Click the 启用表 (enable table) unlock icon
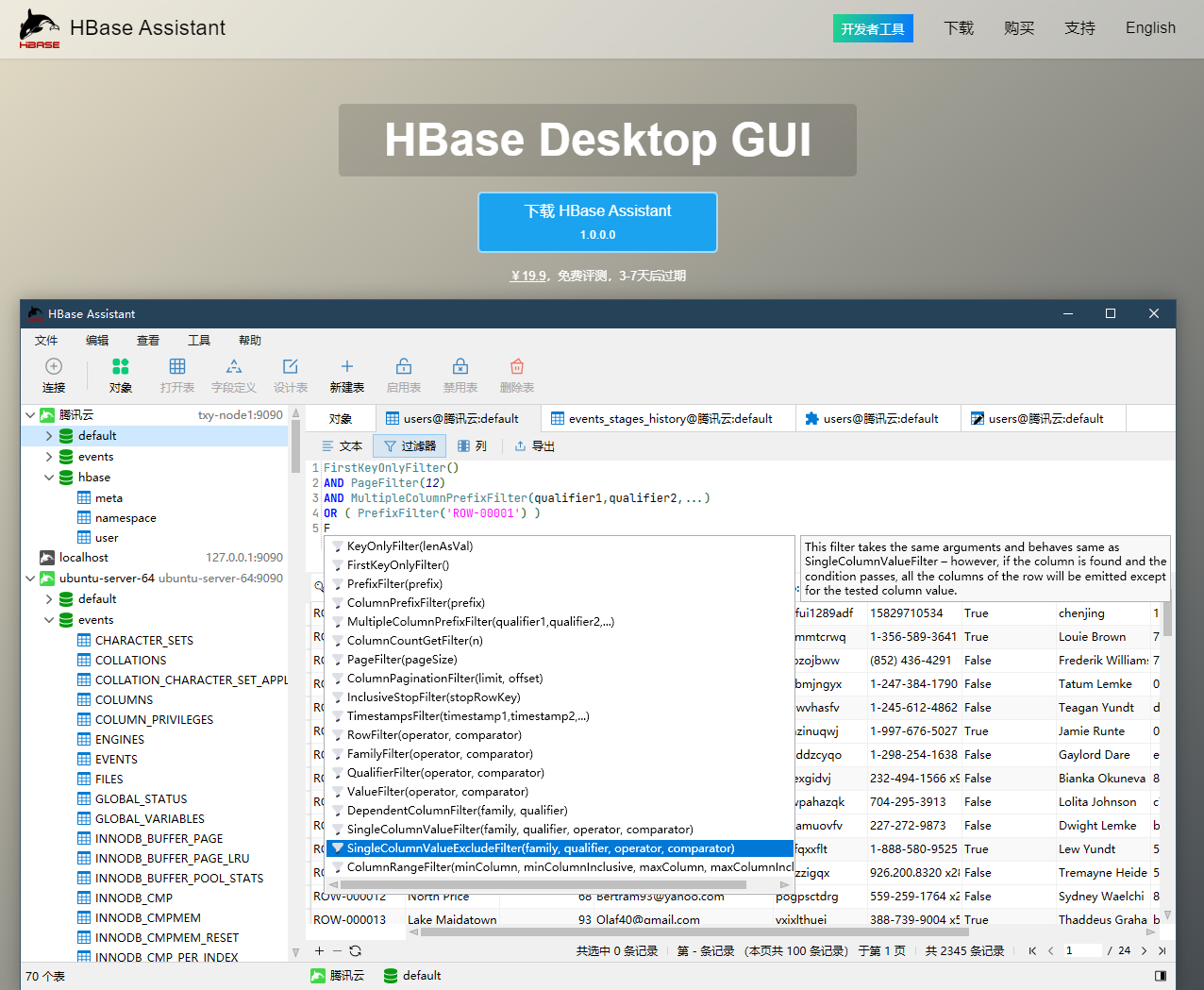Viewport: 1204px width, 990px height. pyautogui.click(x=404, y=366)
